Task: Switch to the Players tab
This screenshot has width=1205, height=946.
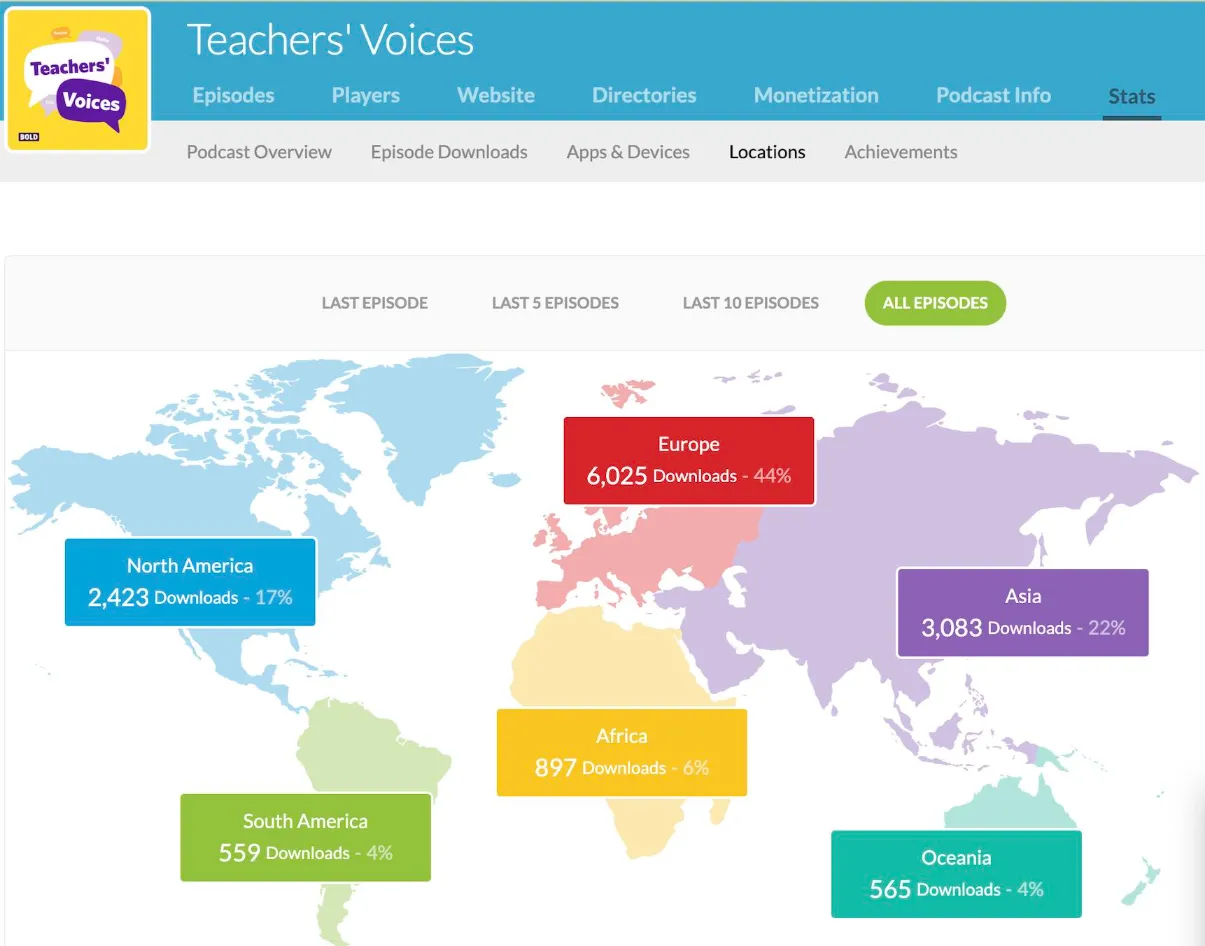Action: tap(365, 96)
